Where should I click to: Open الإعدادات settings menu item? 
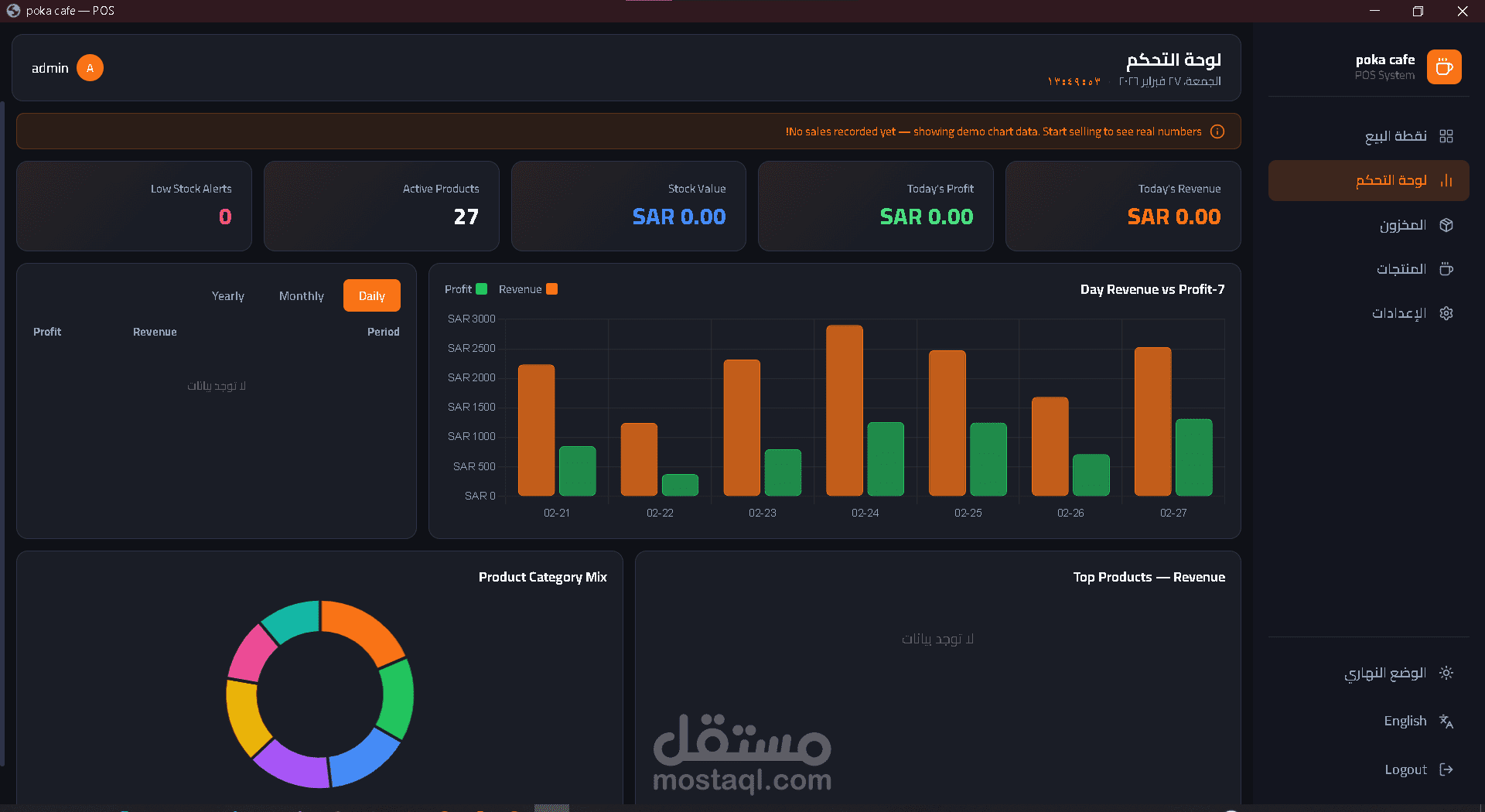click(1368, 313)
